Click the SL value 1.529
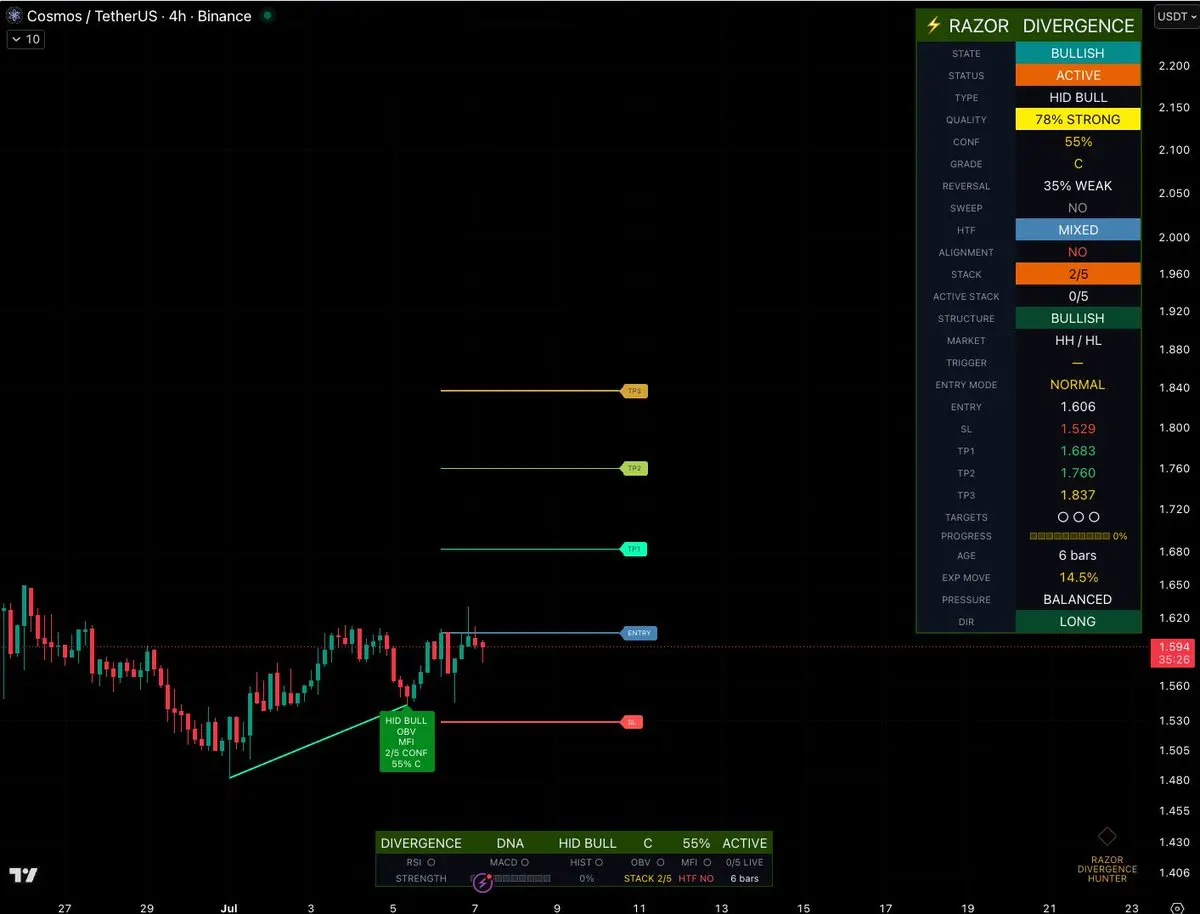 click(x=1078, y=429)
